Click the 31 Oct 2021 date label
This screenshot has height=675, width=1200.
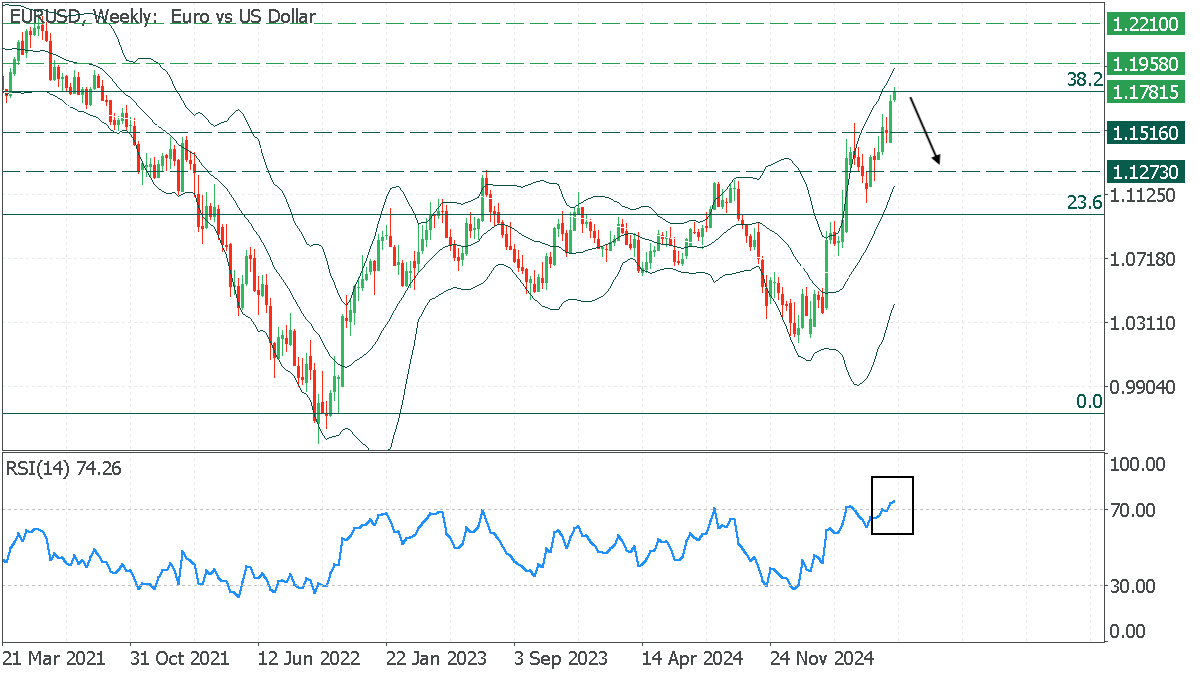(180, 659)
